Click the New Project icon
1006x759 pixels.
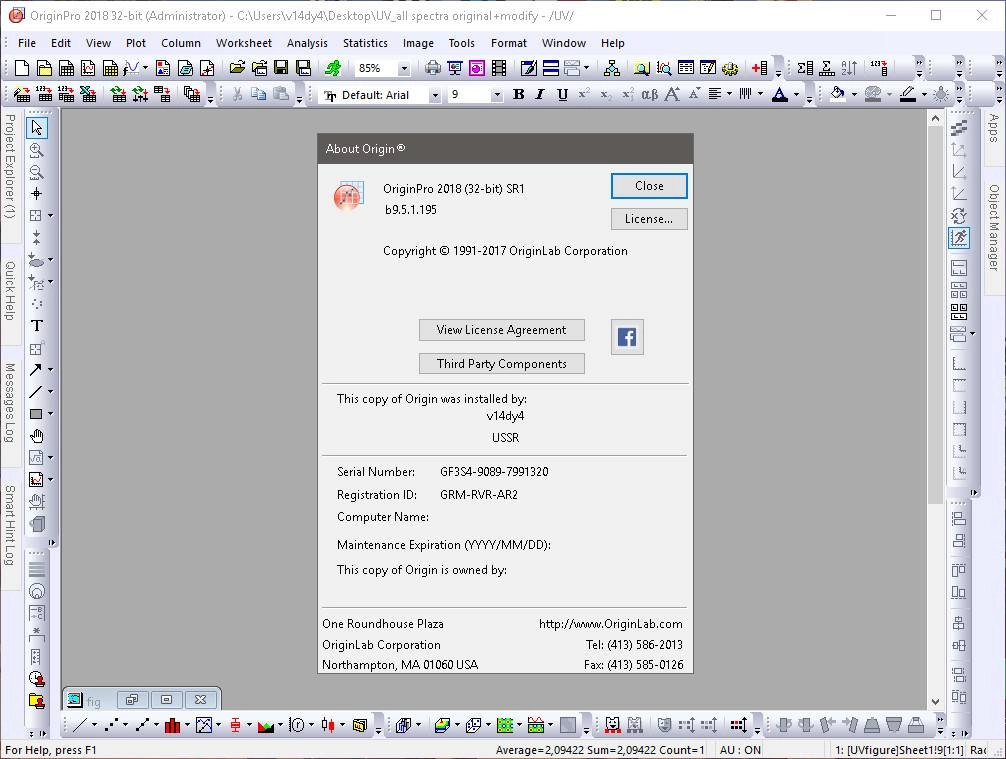[x=22, y=68]
